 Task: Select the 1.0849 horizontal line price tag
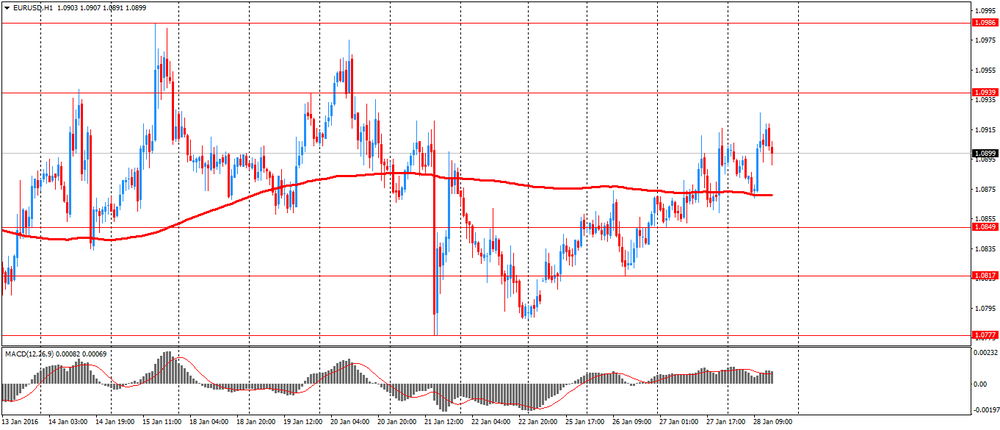coord(984,226)
